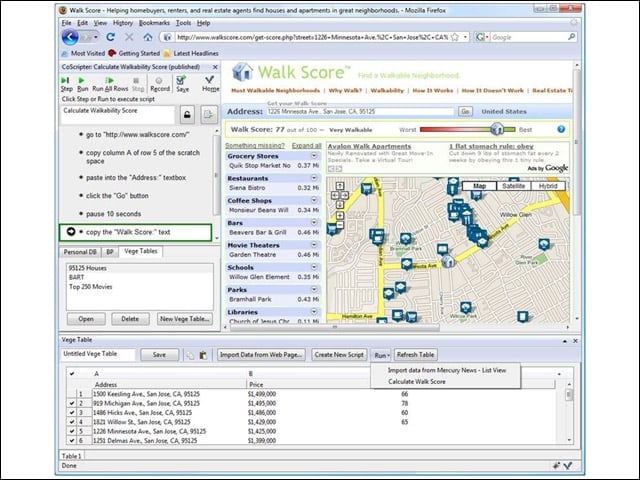Image resolution: width=640 pixels, height=480 pixels.
Task: Click the Expand all link
Action: [x=306, y=146]
